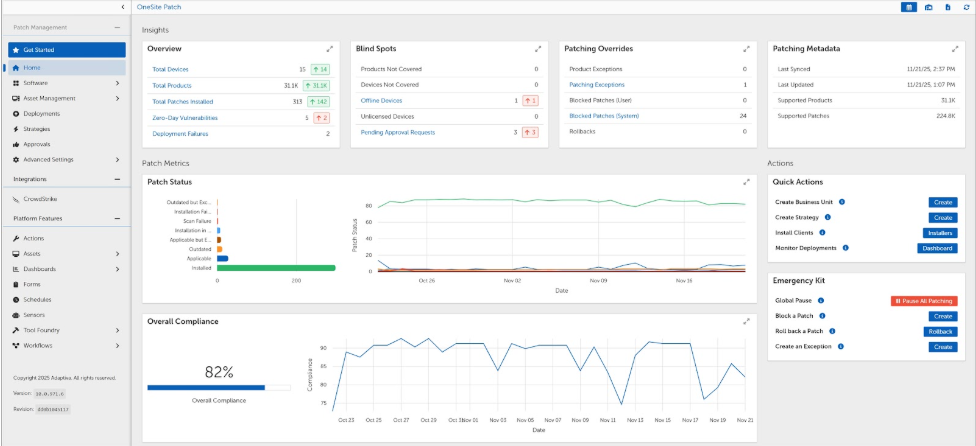Viewport: 976px width, 446px height.
Task: Expand the Patch Status panel to fullscreen
Action: [746, 182]
